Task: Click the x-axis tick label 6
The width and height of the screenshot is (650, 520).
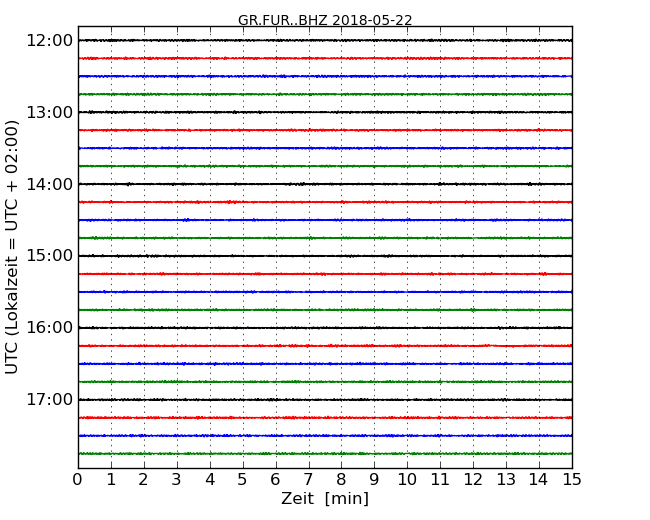Action: (275, 480)
